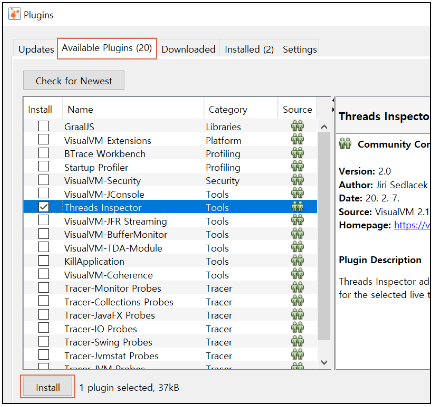This screenshot has height=407, width=433.
Task: Enable VisualVM-BufferMonitor install checkbox
Action: click(x=43, y=234)
